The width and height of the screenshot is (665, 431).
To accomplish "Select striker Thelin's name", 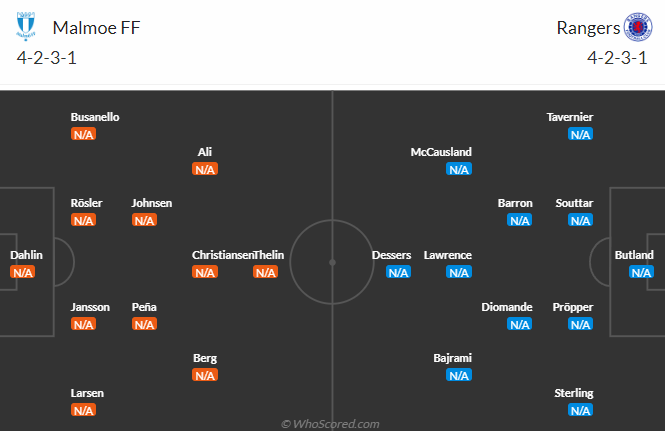I will [269, 255].
